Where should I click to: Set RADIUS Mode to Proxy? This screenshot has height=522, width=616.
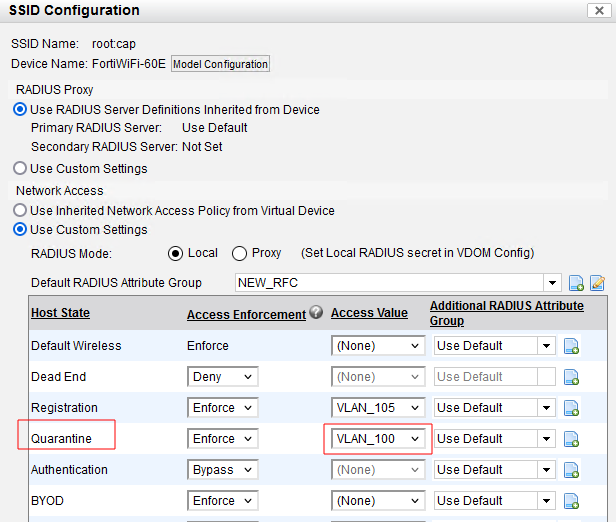(x=240, y=253)
